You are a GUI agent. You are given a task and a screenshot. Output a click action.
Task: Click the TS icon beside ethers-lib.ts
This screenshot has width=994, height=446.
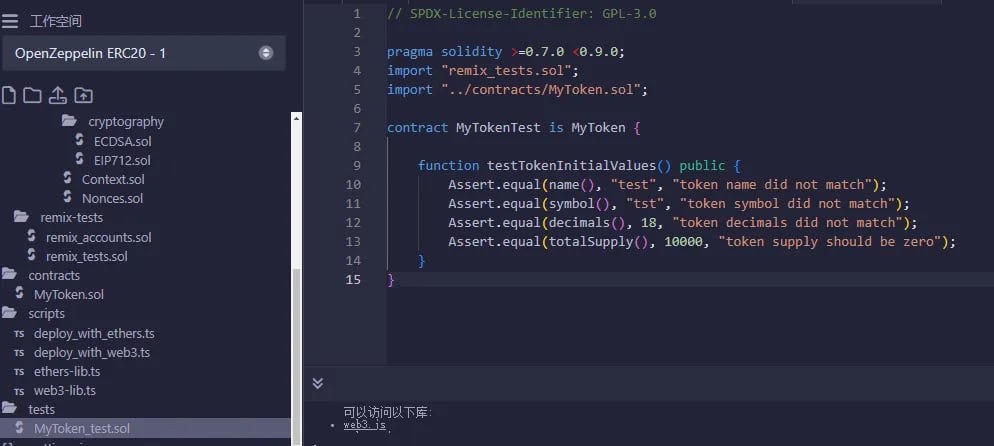tap(19, 372)
